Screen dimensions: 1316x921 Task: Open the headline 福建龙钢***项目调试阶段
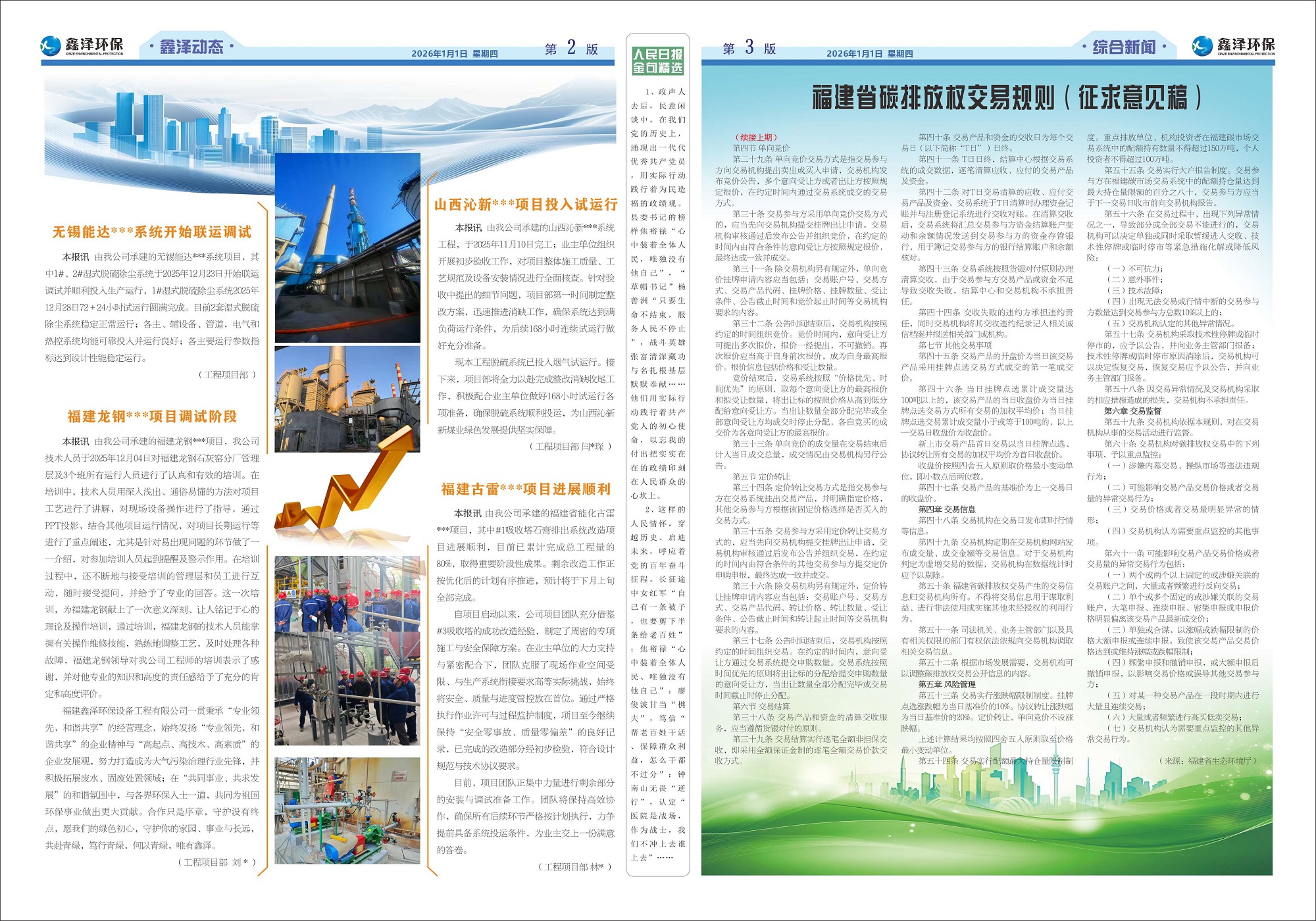click(152, 416)
